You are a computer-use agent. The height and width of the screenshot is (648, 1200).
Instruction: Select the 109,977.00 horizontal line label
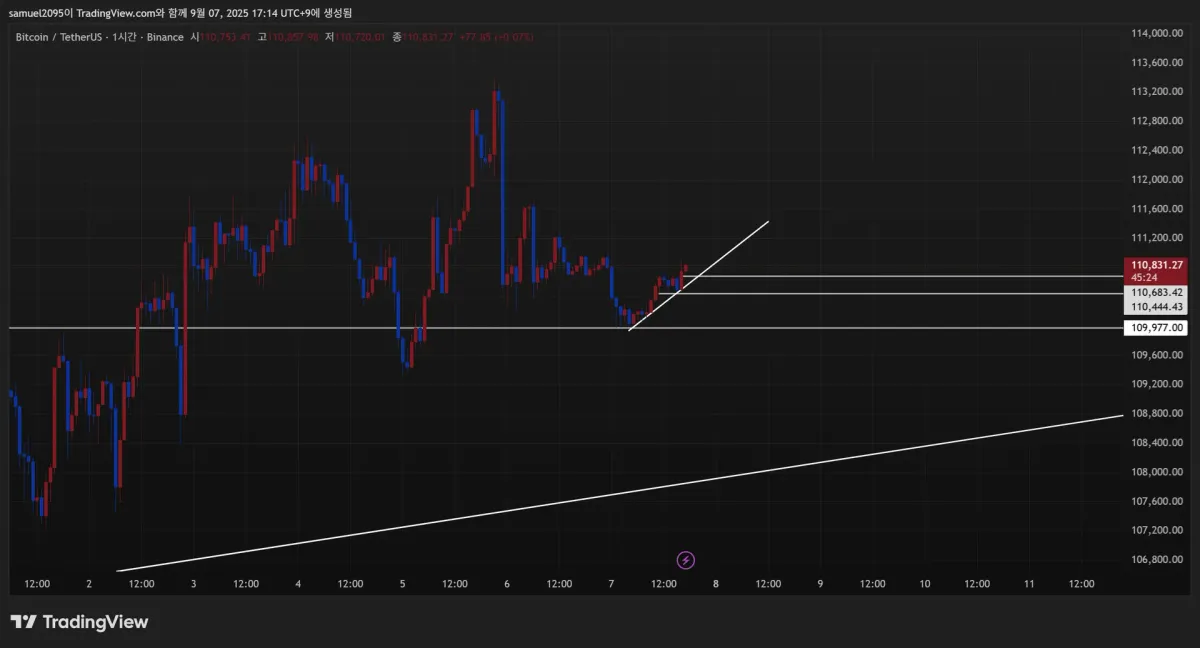pyautogui.click(x=1157, y=328)
